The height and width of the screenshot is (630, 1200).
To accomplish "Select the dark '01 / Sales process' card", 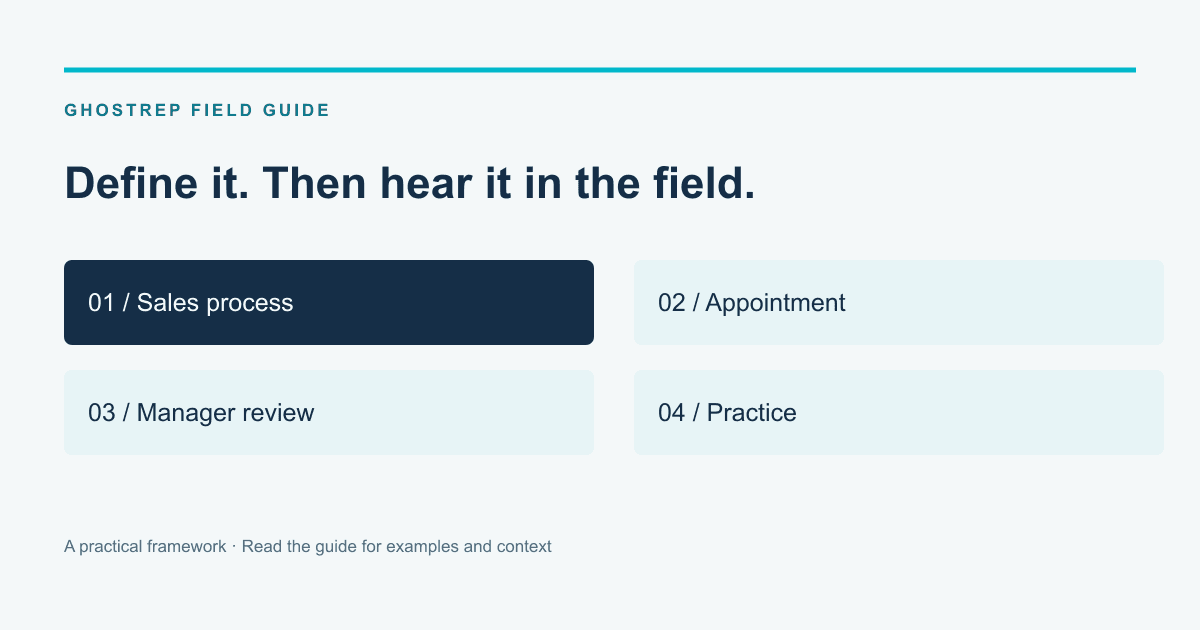I will tap(329, 302).
